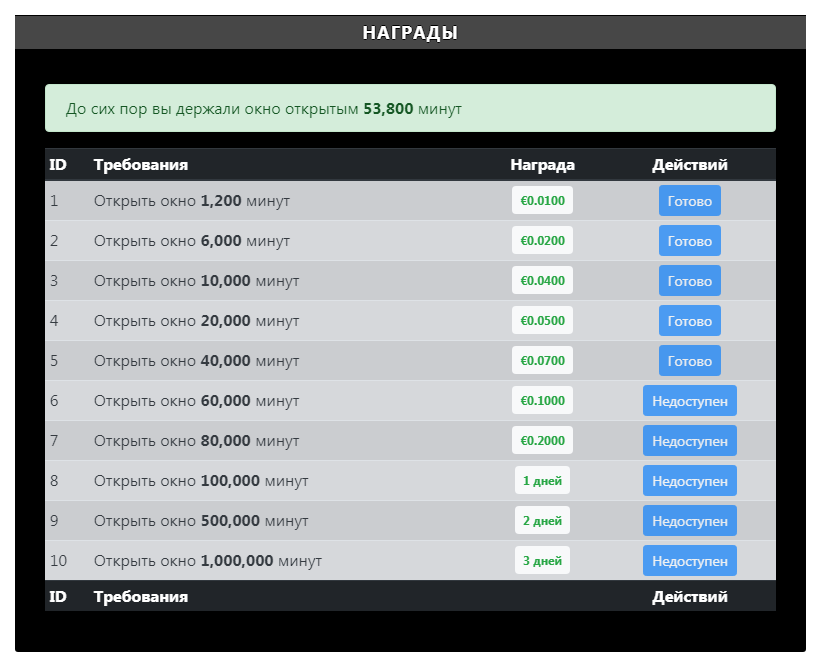Screen dimensions: 821x656
Task: Click Готово button for 10,000 minutes row
Action: (690, 281)
